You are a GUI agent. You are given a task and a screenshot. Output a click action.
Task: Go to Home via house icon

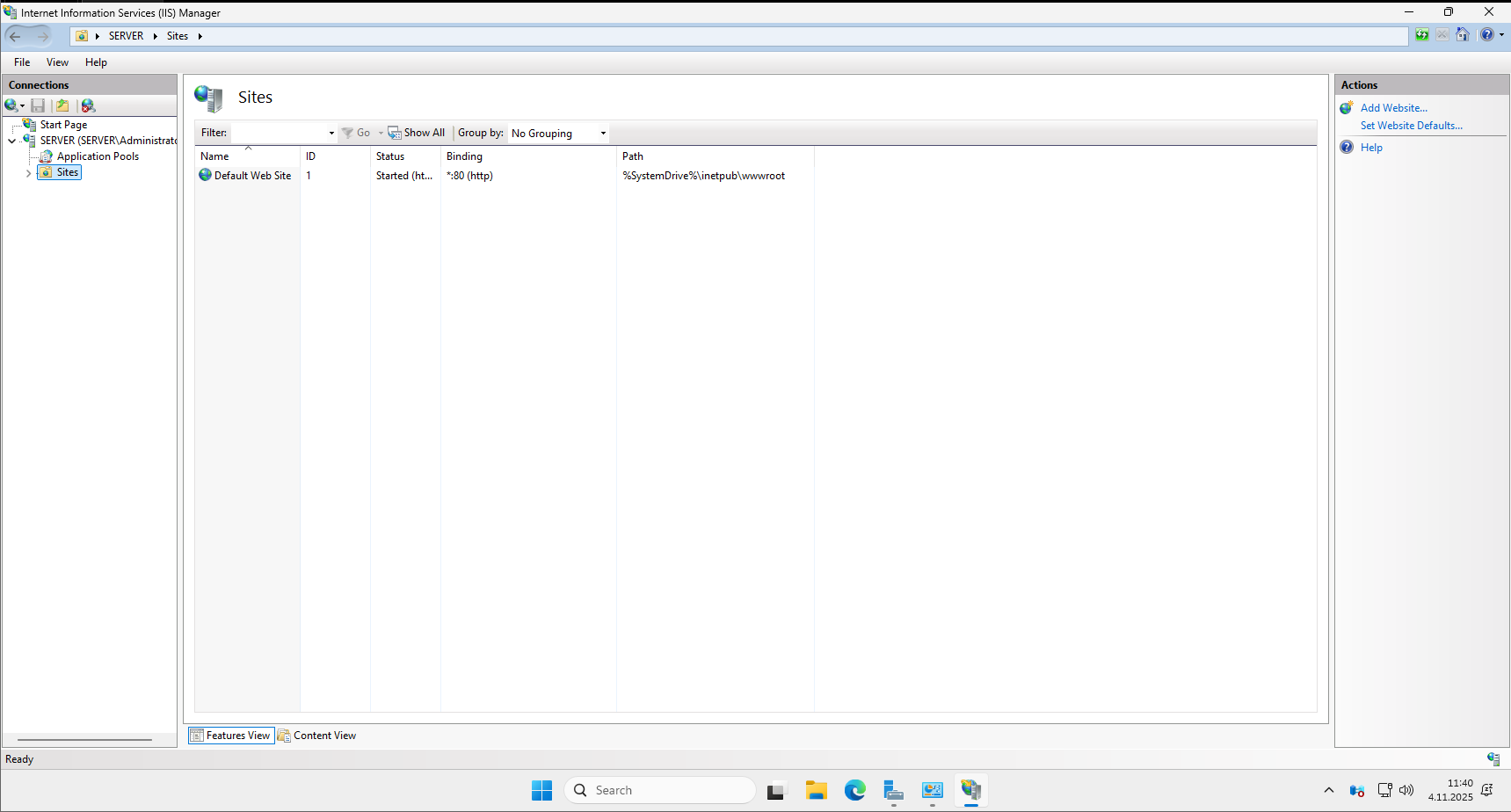click(1463, 35)
